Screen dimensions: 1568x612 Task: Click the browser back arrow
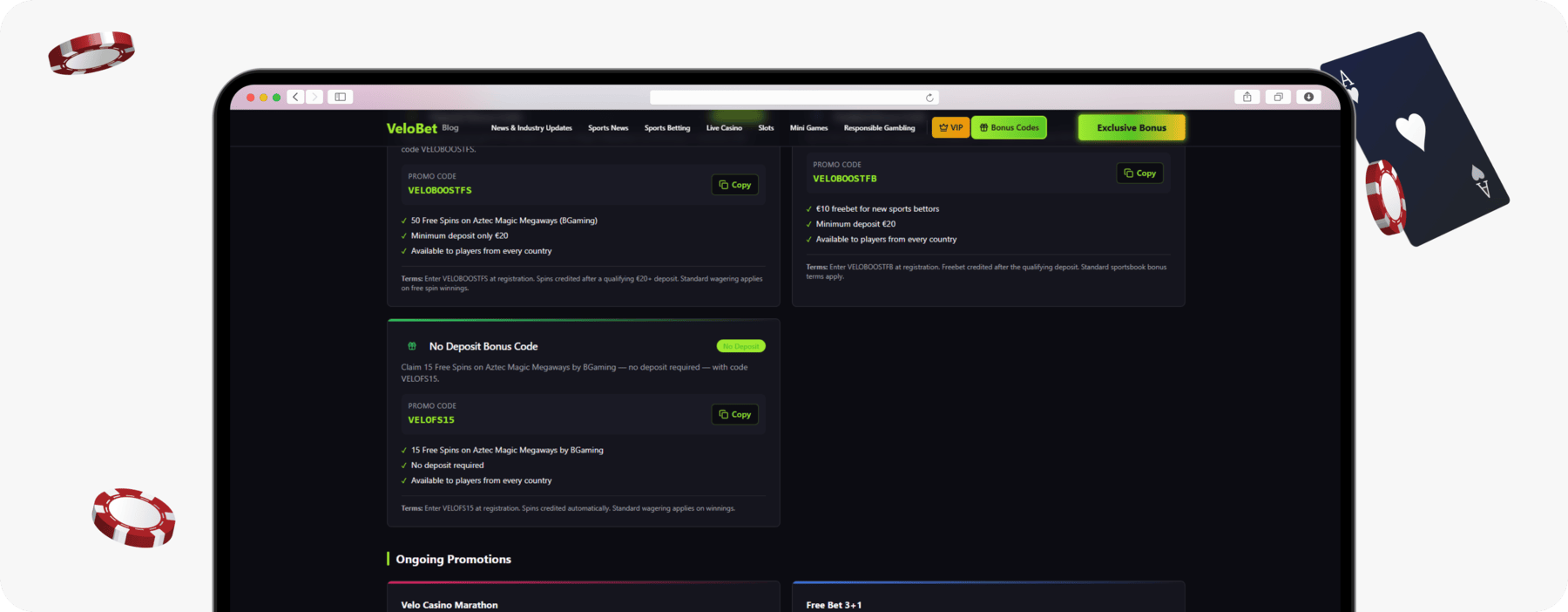pos(296,97)
